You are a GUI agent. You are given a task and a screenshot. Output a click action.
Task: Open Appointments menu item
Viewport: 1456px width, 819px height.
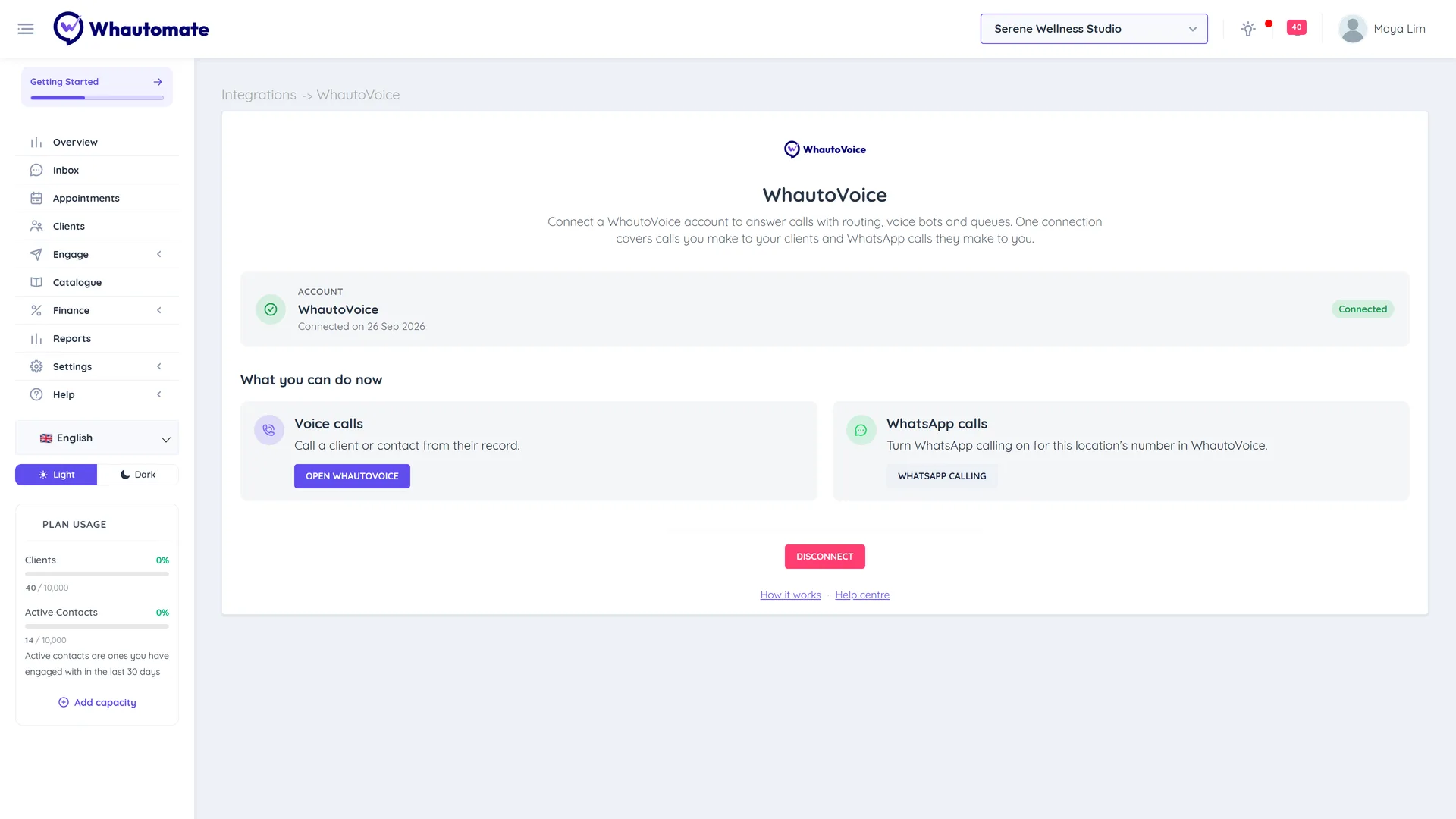(x=97, y=198)
